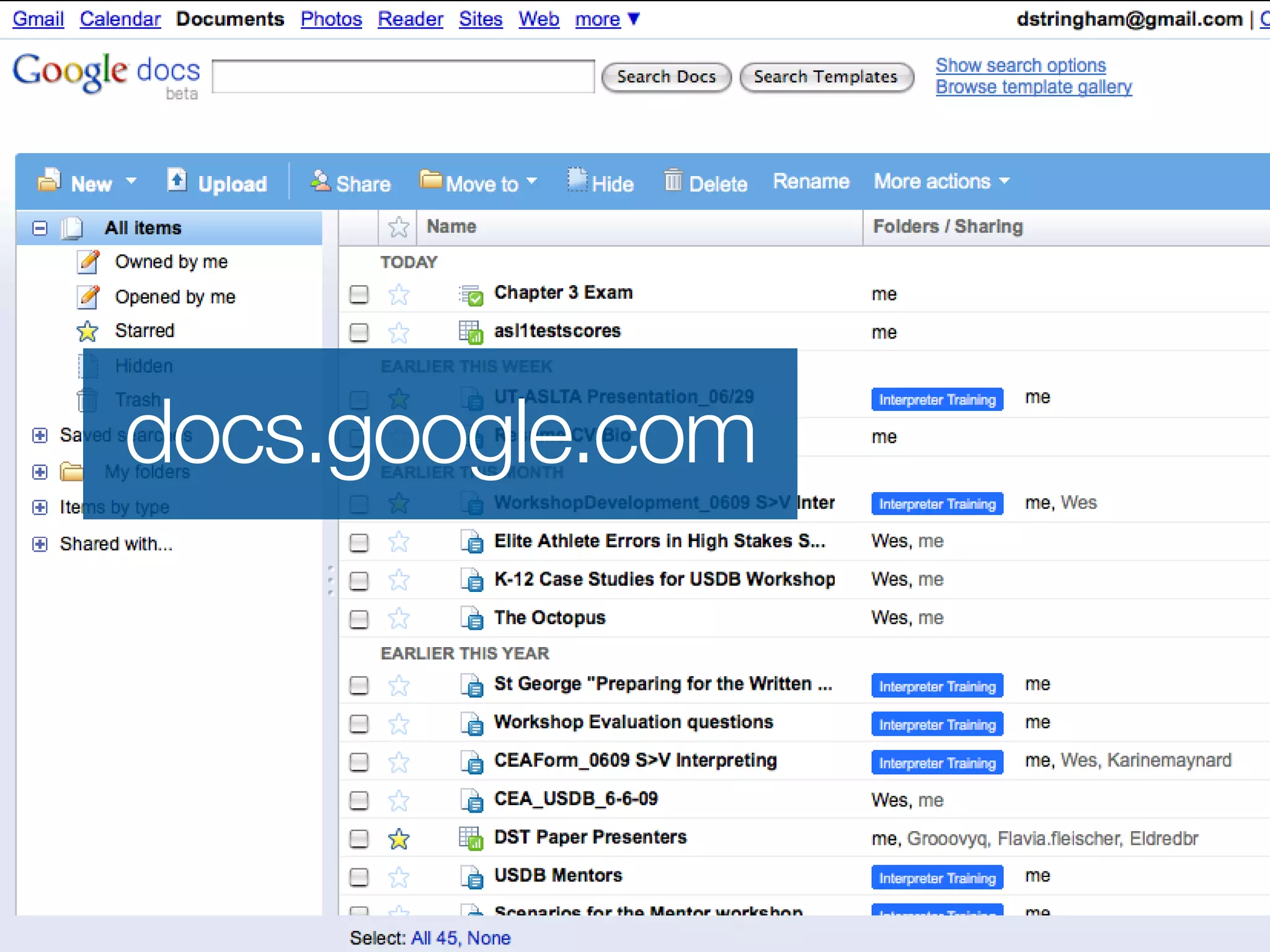Click the Share person icon
Screen dimensions: 1270x952
[320, 181]
